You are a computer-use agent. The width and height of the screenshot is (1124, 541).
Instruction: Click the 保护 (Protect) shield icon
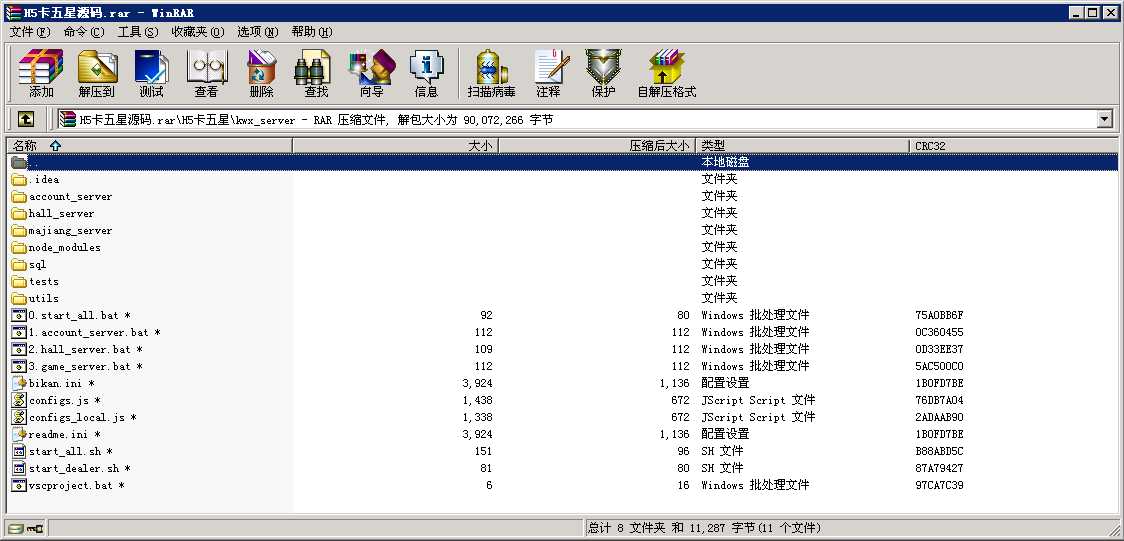pos(604,73)
